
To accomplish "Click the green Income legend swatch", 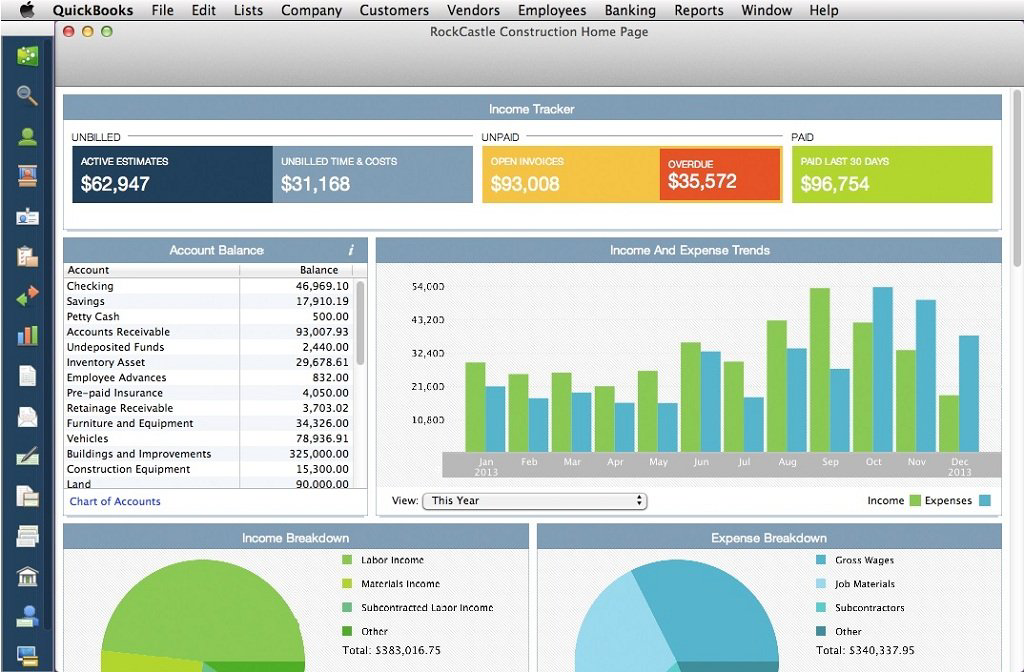I will click(915, 501).
